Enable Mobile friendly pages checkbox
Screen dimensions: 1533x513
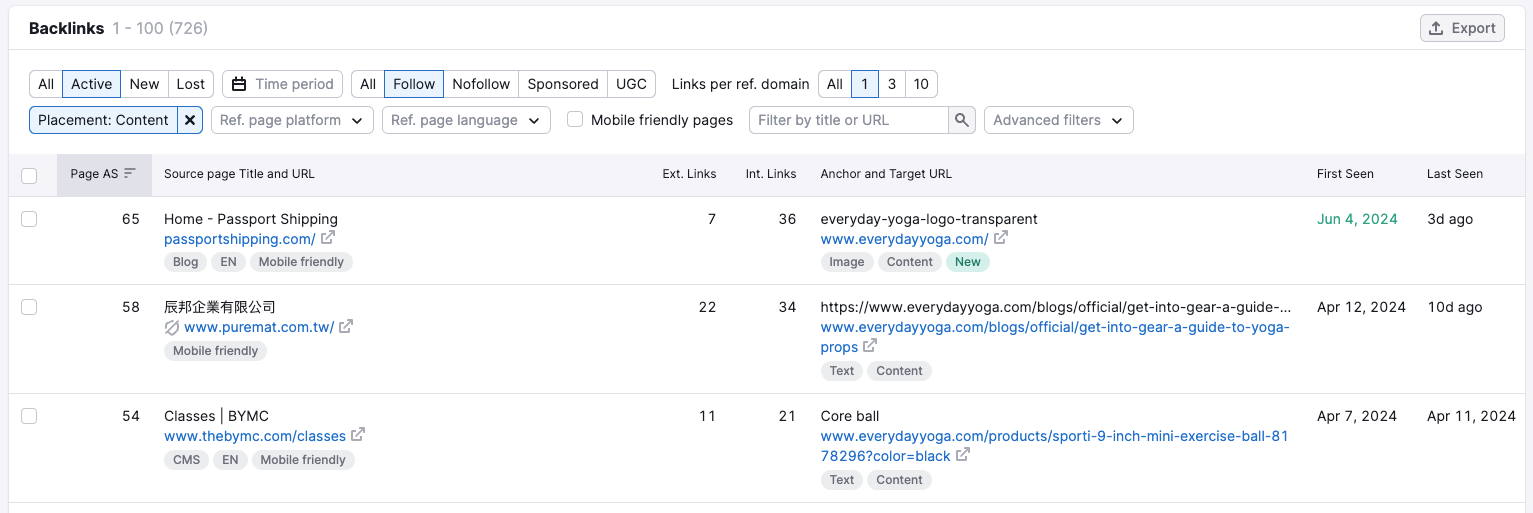coord(575,119)
